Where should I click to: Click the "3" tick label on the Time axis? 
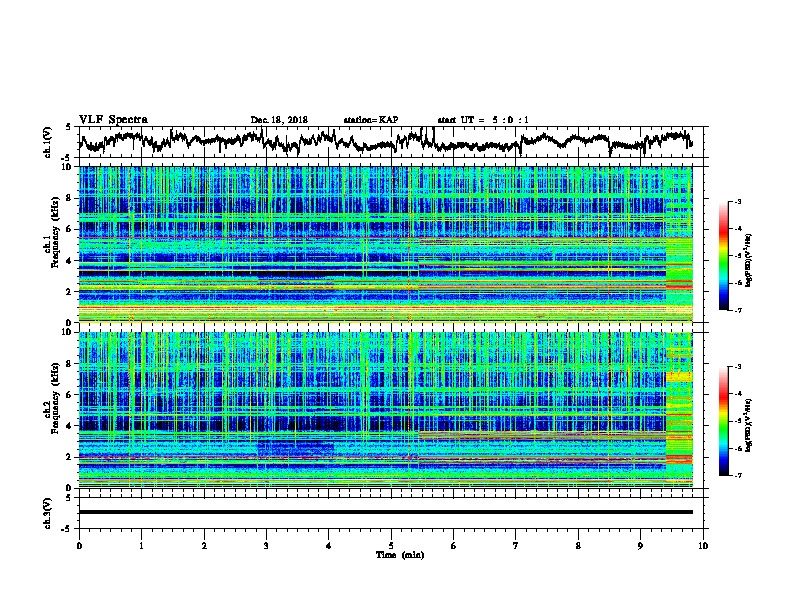tap(266, 546)
